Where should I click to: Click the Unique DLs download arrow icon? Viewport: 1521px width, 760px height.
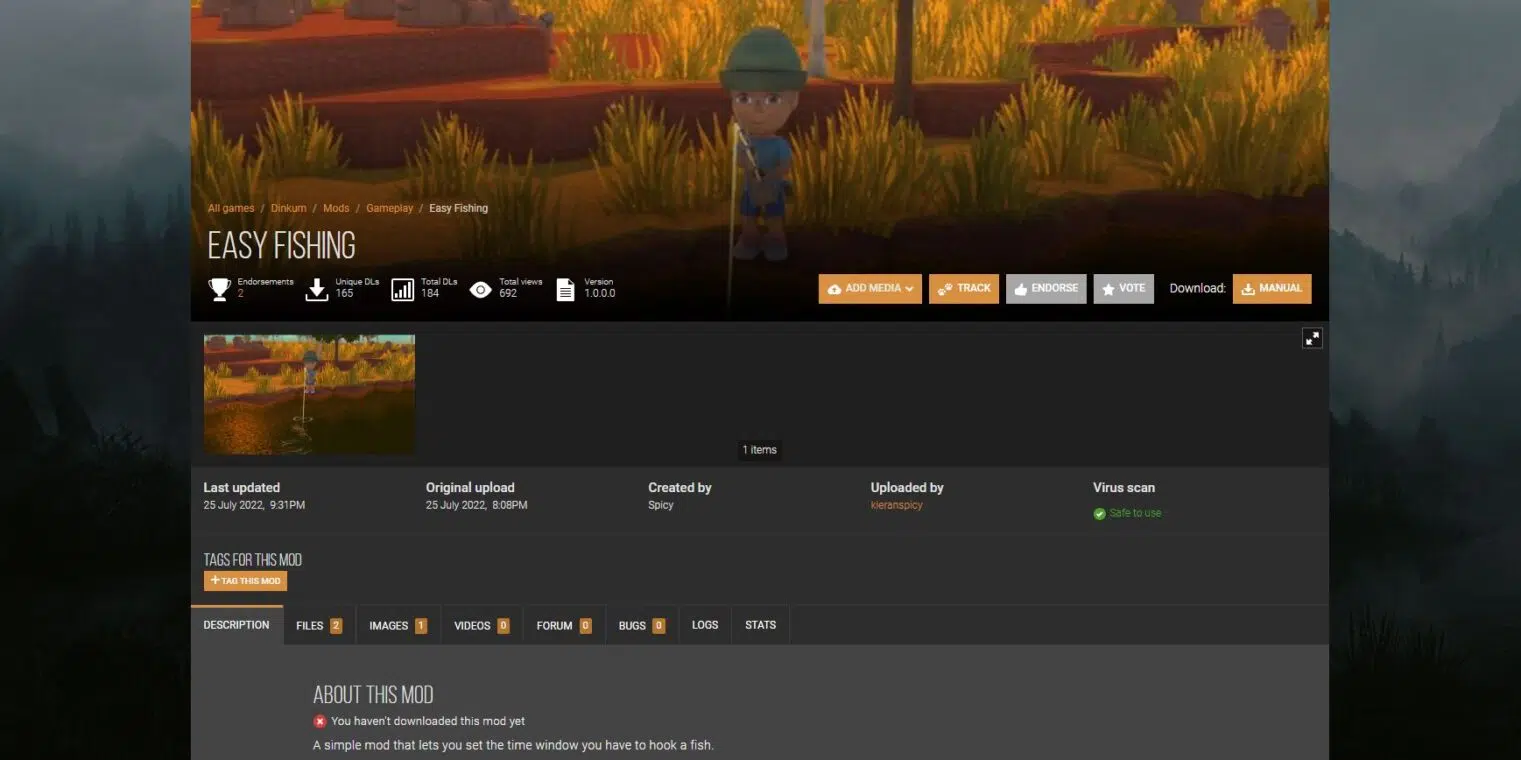pyautogui.click(x=317, y=289)
